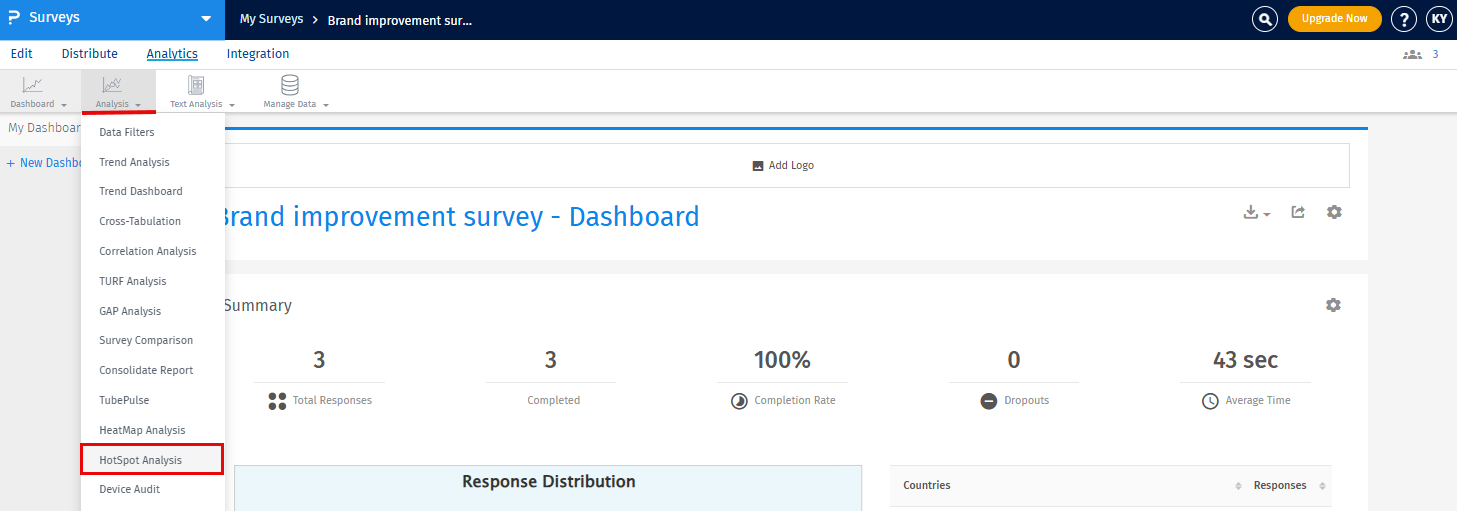Screen dimensions: 1457x511
Task: Click the team members icon
Action: pyautogui.click(x=1412, y=54)
